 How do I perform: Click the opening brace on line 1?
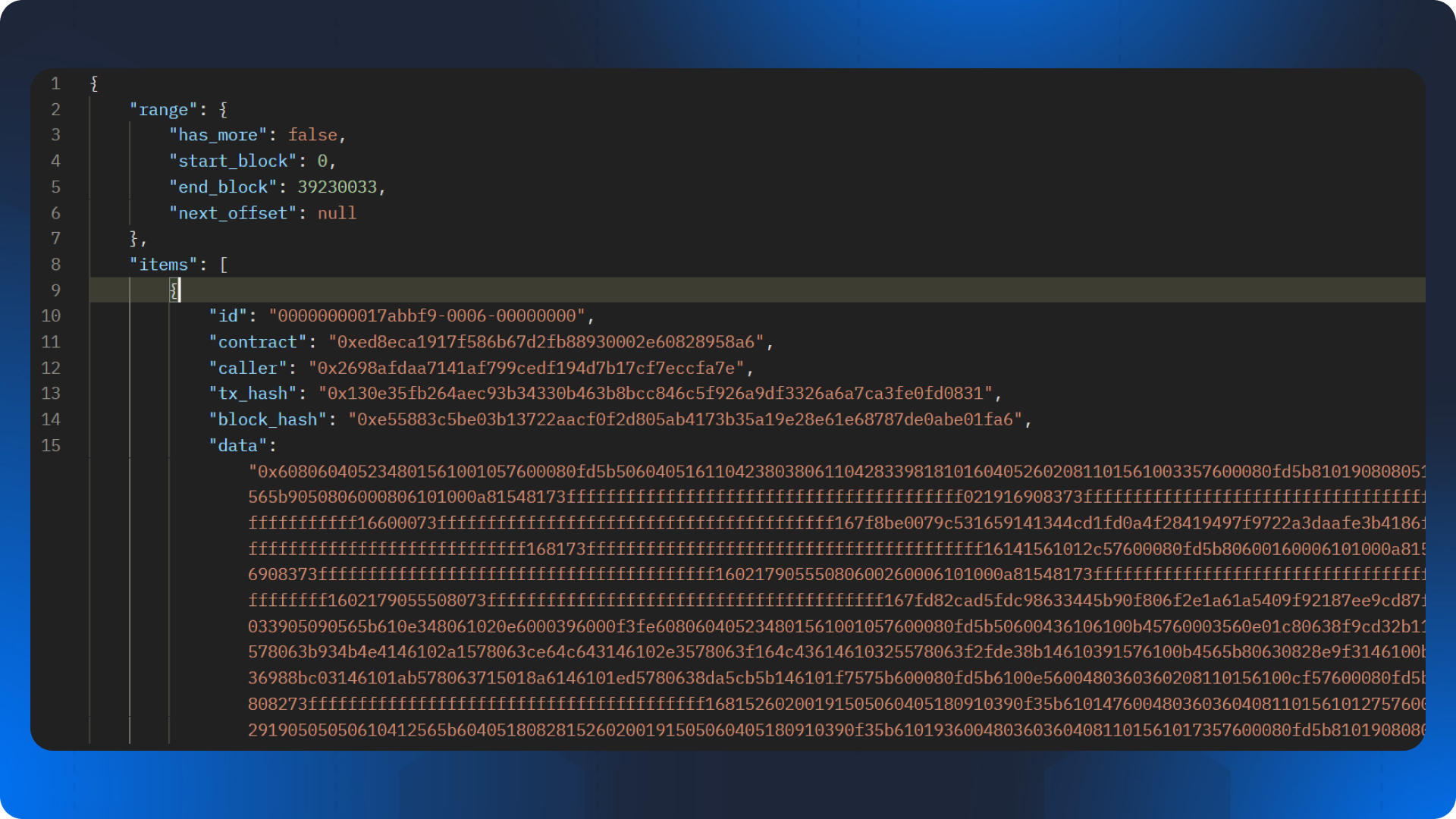[94, 83]
